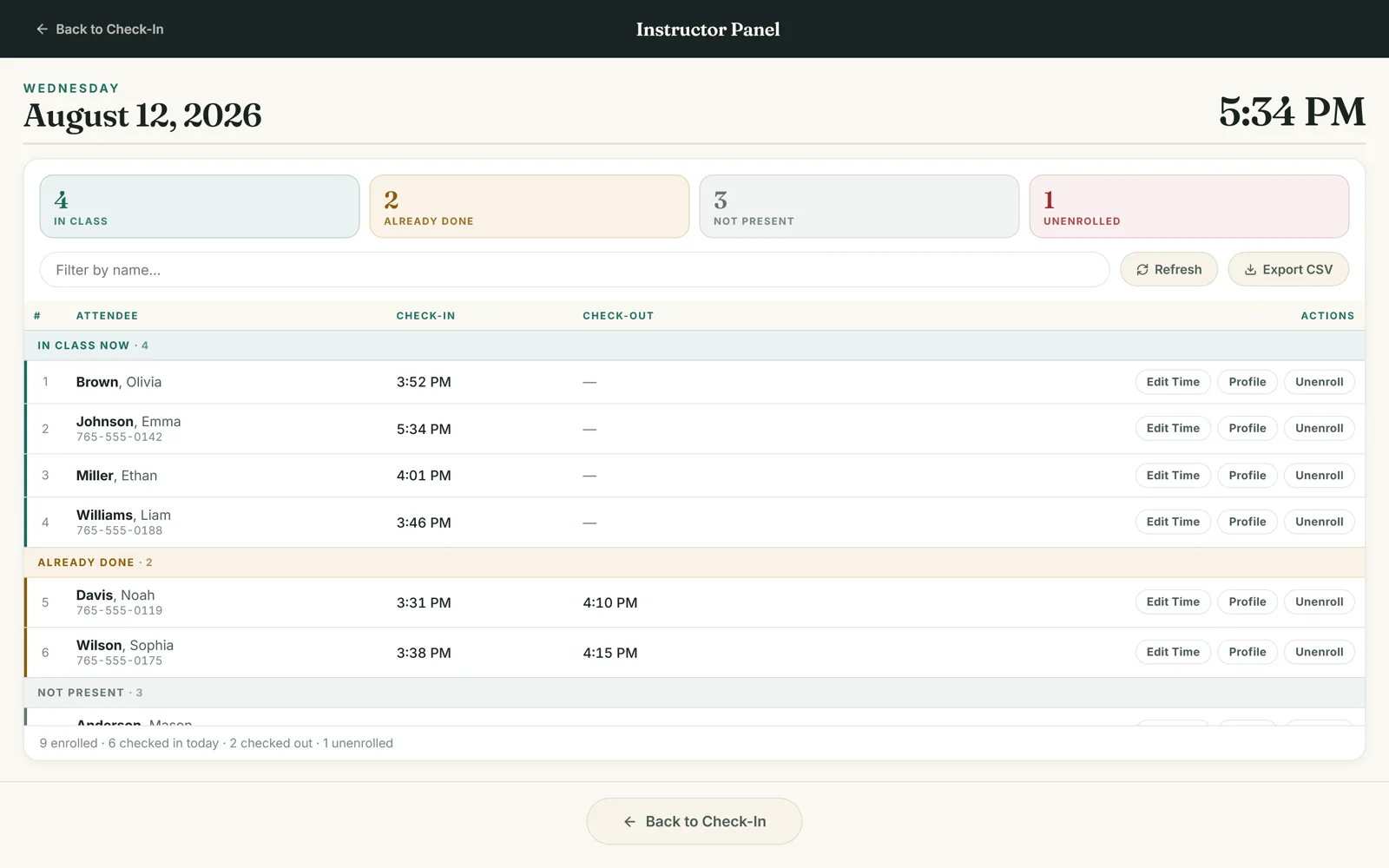The width and height of the screenshot is (1389, 868).
Task: Click the back arrow icon in top bar
Action: coord(42,29)
